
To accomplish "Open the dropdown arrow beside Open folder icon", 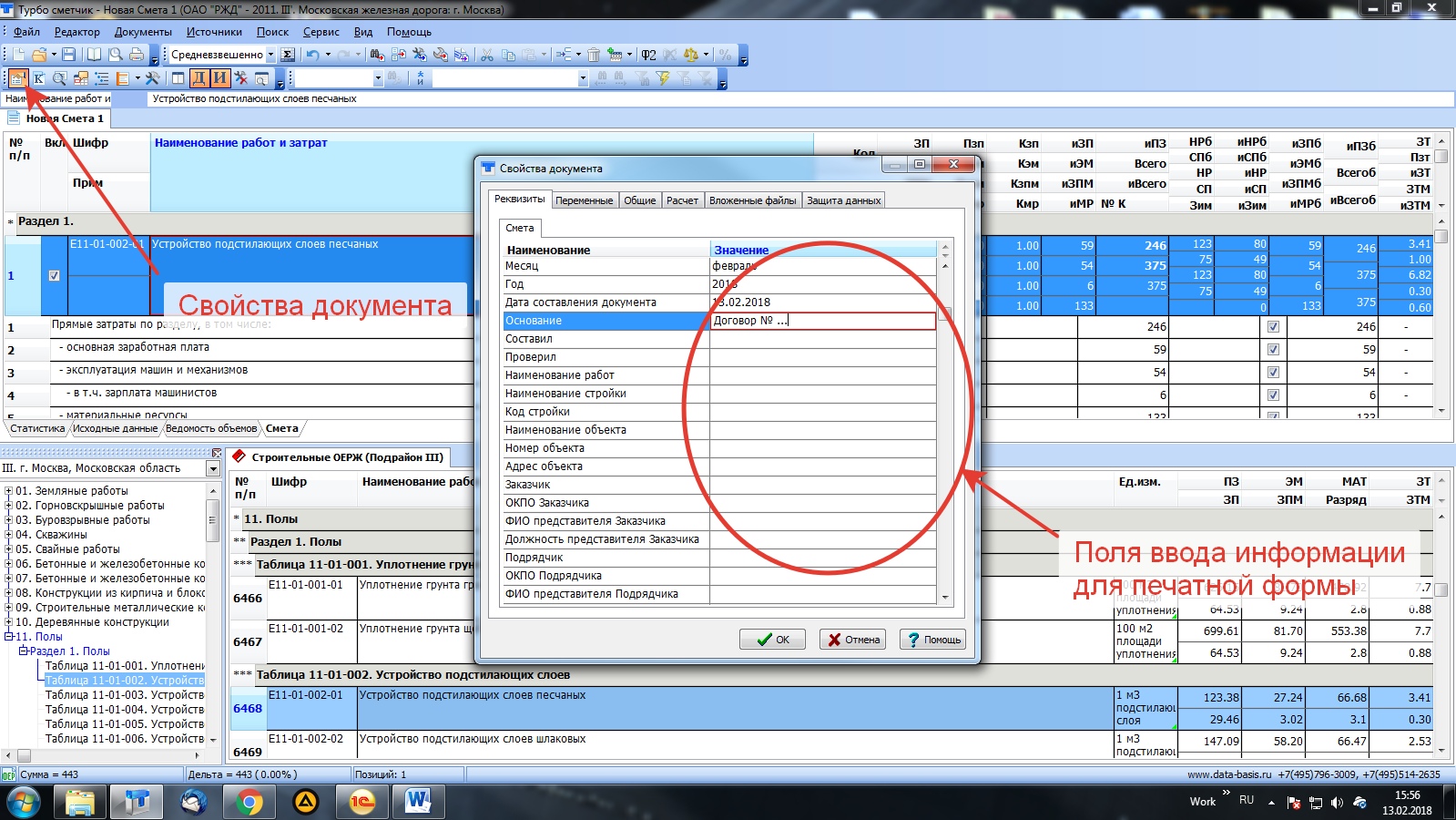I will (x=54, y=55).
